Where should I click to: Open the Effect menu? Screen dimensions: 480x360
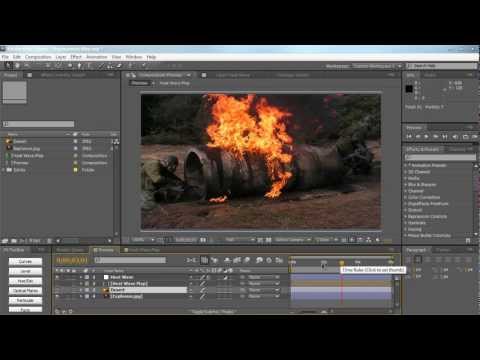[x=76, y=57]
